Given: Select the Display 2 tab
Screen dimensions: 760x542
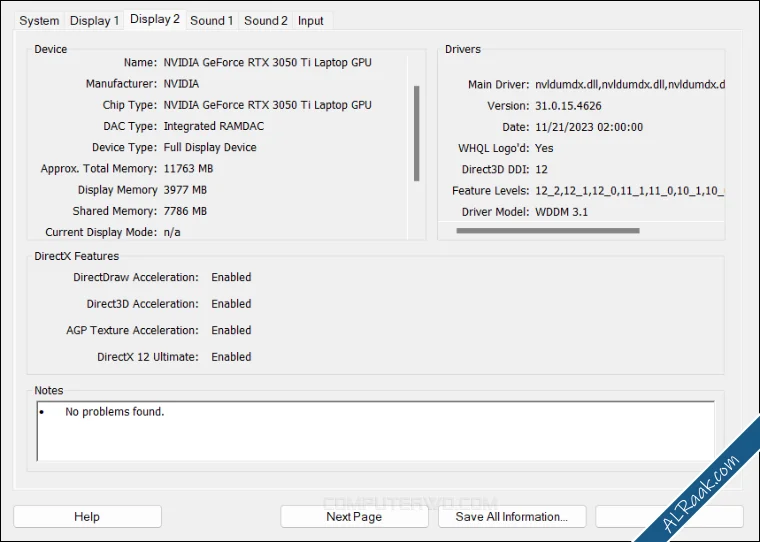Looking at the screenshot, I should 155,19.
